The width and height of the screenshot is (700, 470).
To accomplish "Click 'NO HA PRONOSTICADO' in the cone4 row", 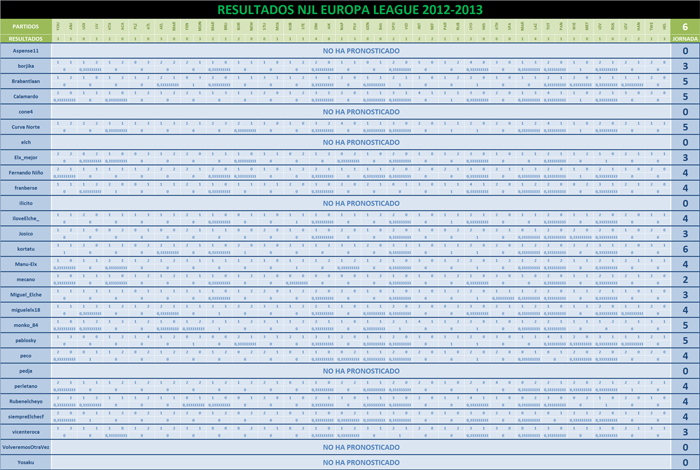I will point(361,112).
